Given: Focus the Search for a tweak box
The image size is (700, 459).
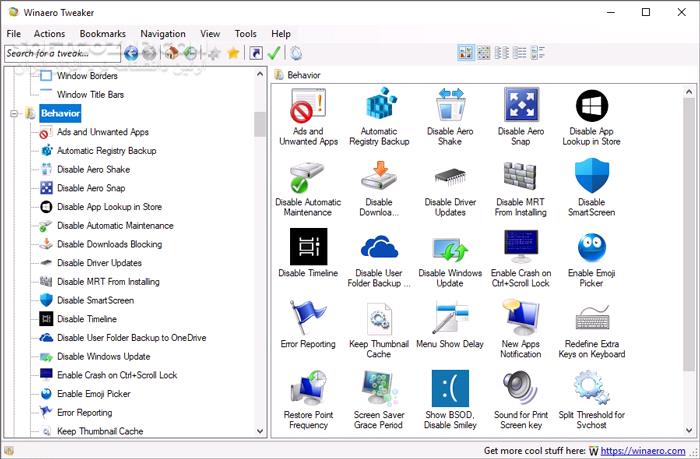Looking at the screenshot, I should pos(62,54).
